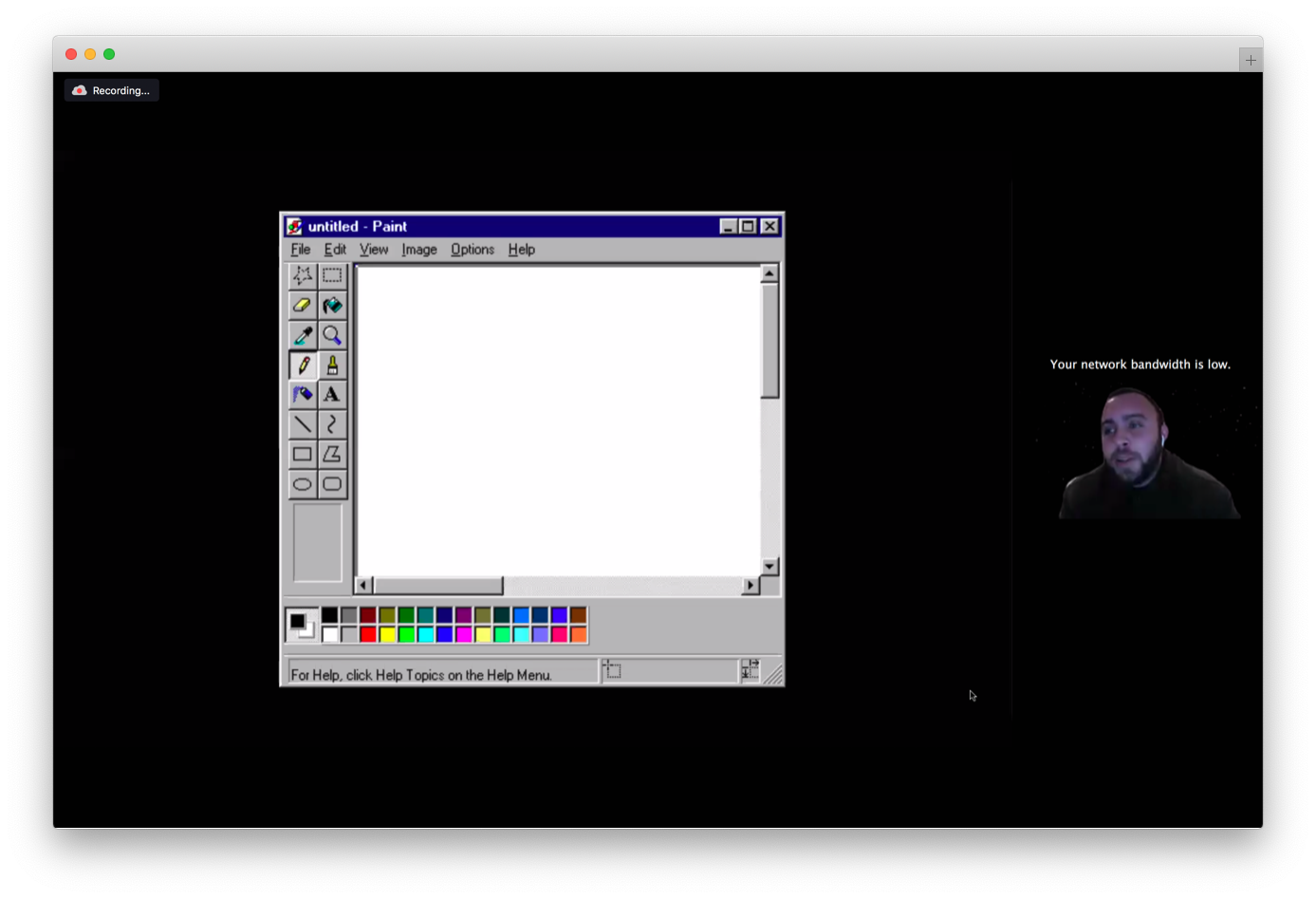
Task: Select the Curve tool
Action: [332, 424]
